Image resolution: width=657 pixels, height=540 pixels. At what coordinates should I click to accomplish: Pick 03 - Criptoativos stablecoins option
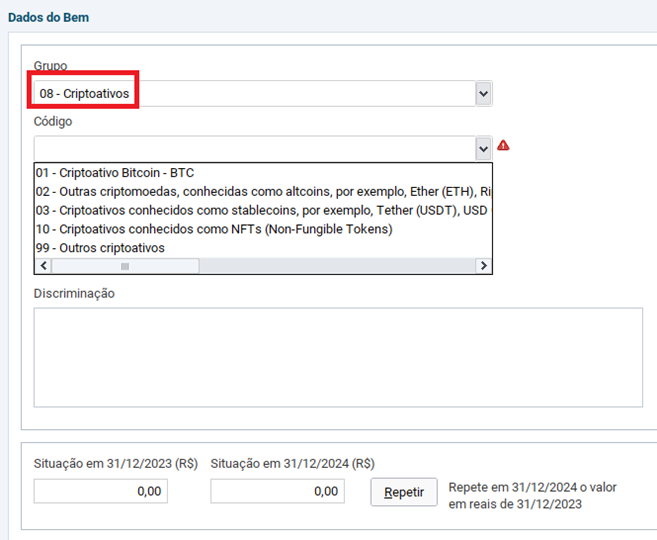260,210
